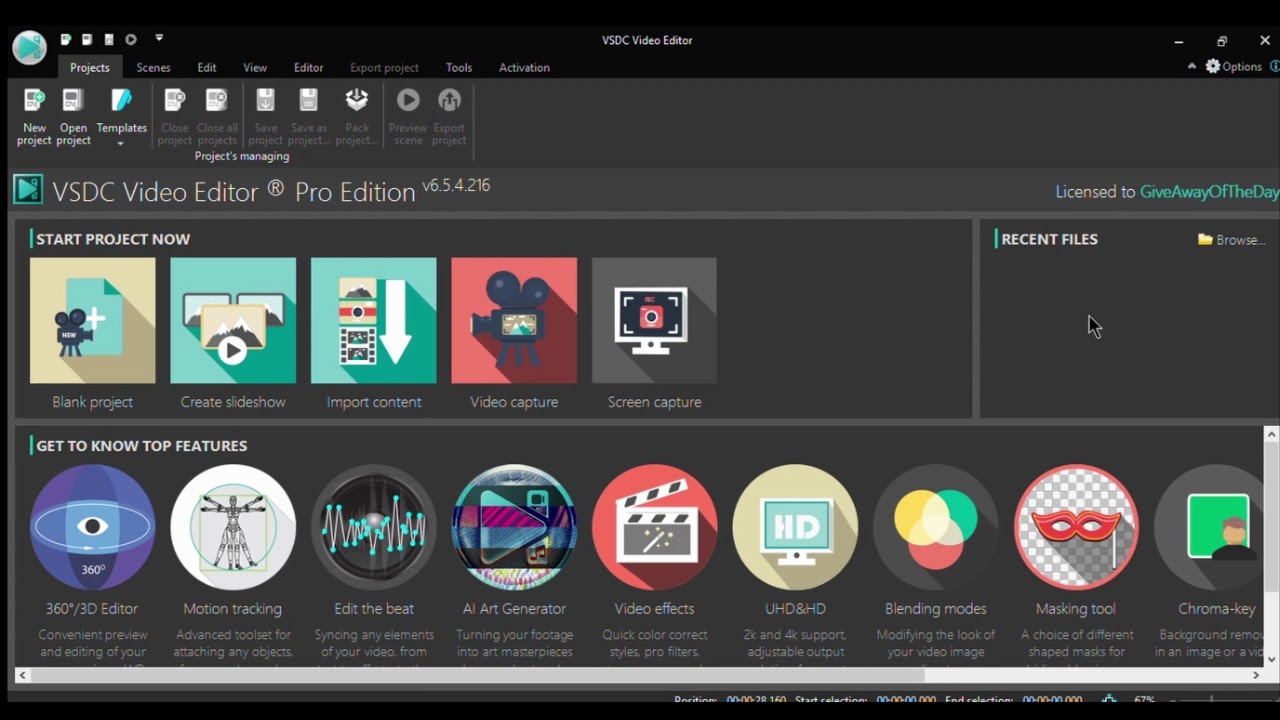Click the vertical scrollbar down arrow
Screen dimensions: 1280x720
1272,659
